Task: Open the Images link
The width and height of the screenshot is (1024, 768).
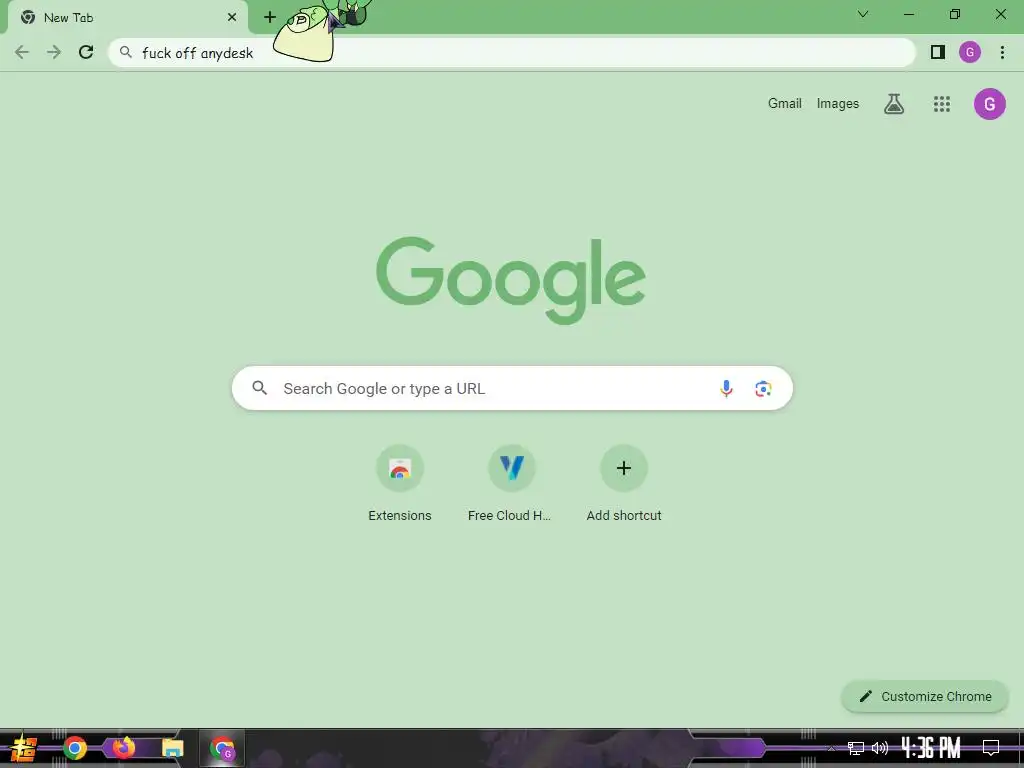Action: pos(838,103)
